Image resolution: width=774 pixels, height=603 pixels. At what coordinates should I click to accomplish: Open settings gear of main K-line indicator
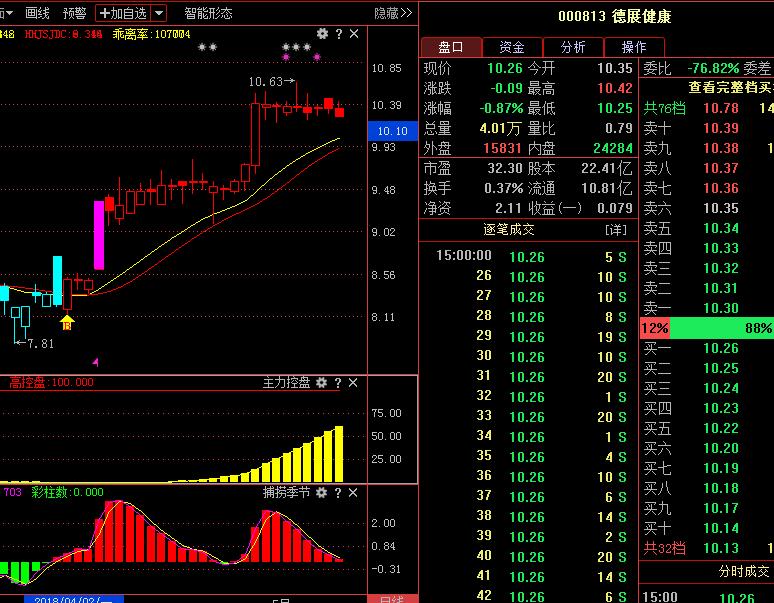(322, 34)
